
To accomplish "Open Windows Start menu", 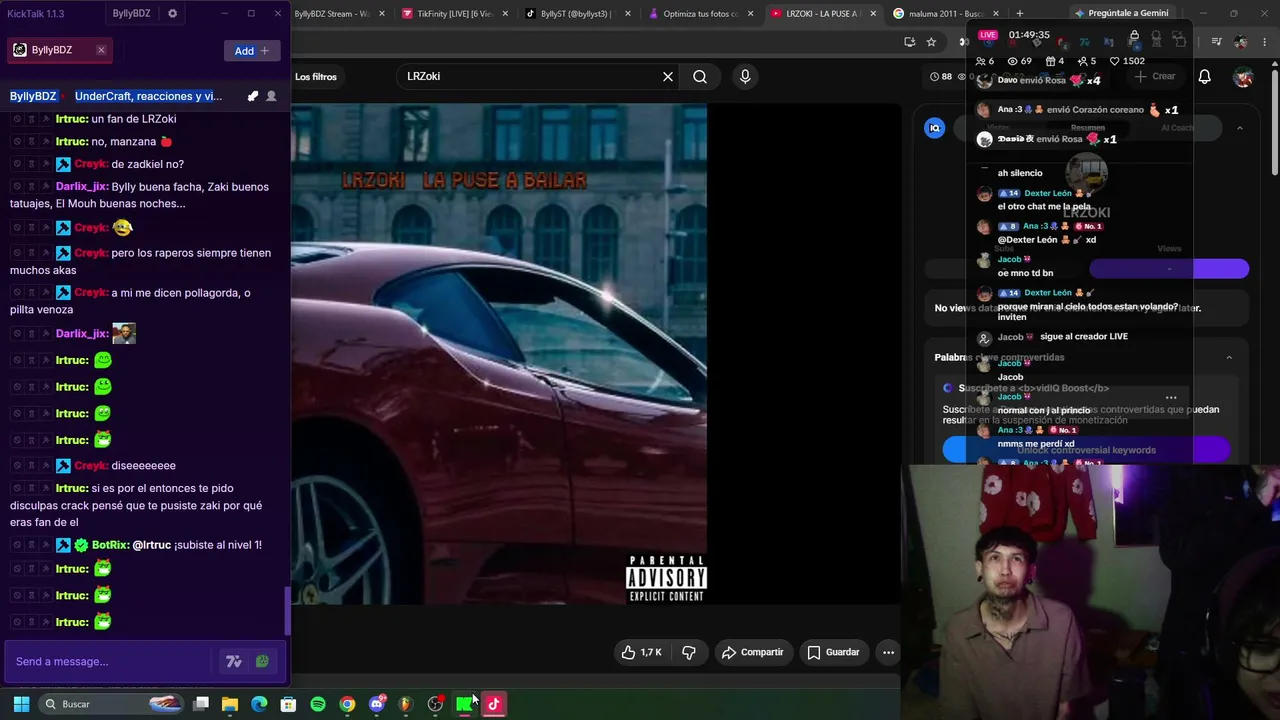I will pyautogui.click(x=20, y=704).
